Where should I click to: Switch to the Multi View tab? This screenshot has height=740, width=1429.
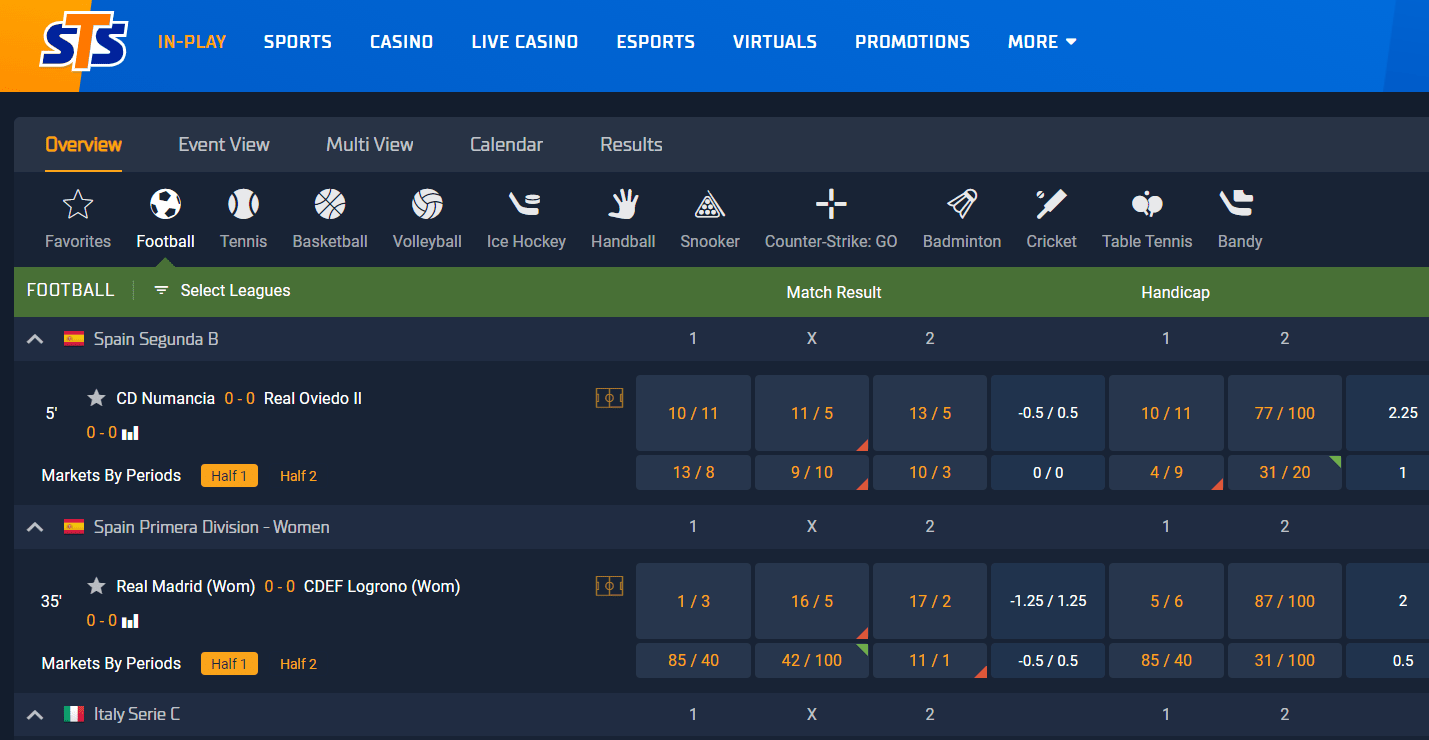370,144
